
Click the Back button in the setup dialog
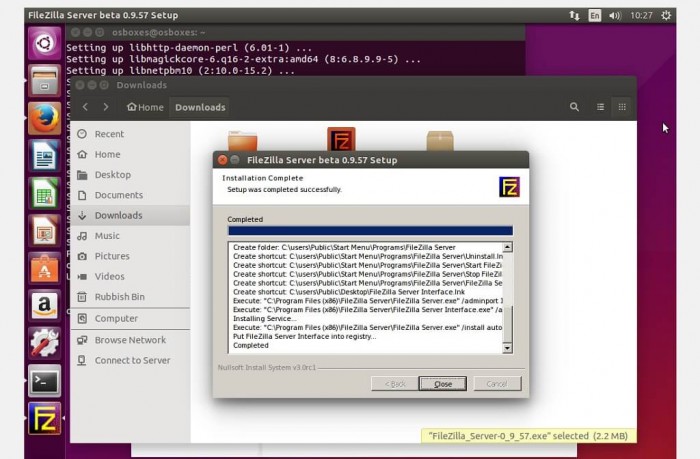395,384
